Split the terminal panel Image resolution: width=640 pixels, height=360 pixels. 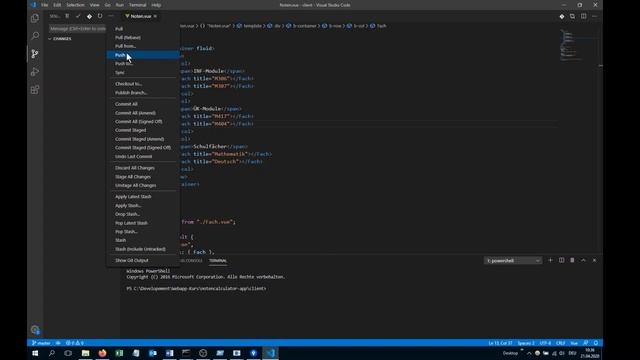(561, 260)
